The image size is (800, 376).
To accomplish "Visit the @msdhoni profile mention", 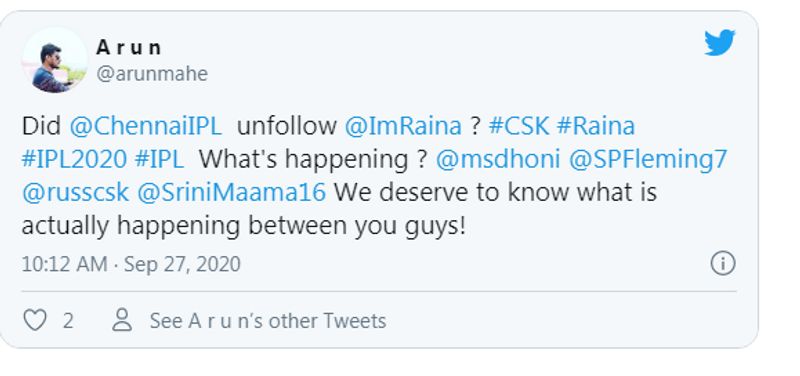I will 498,159.
